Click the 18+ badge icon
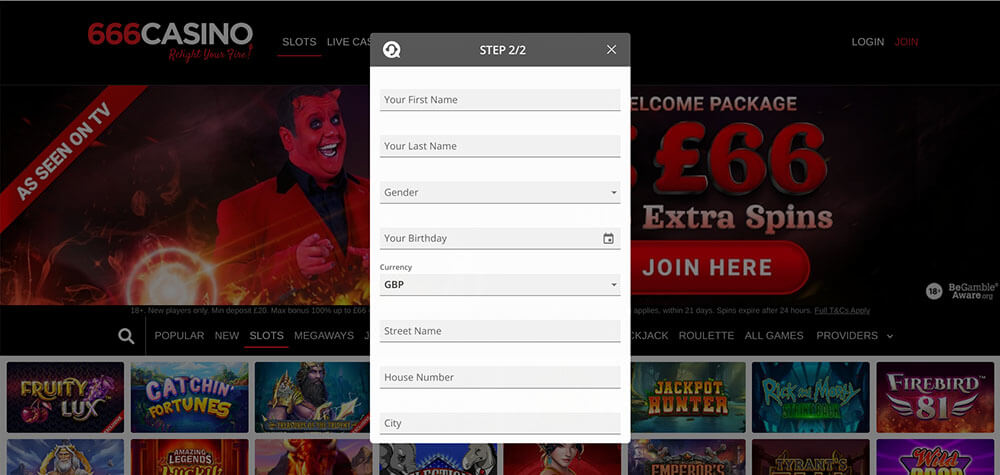This screenshot has height=475, width=1000. click(934, 292)
